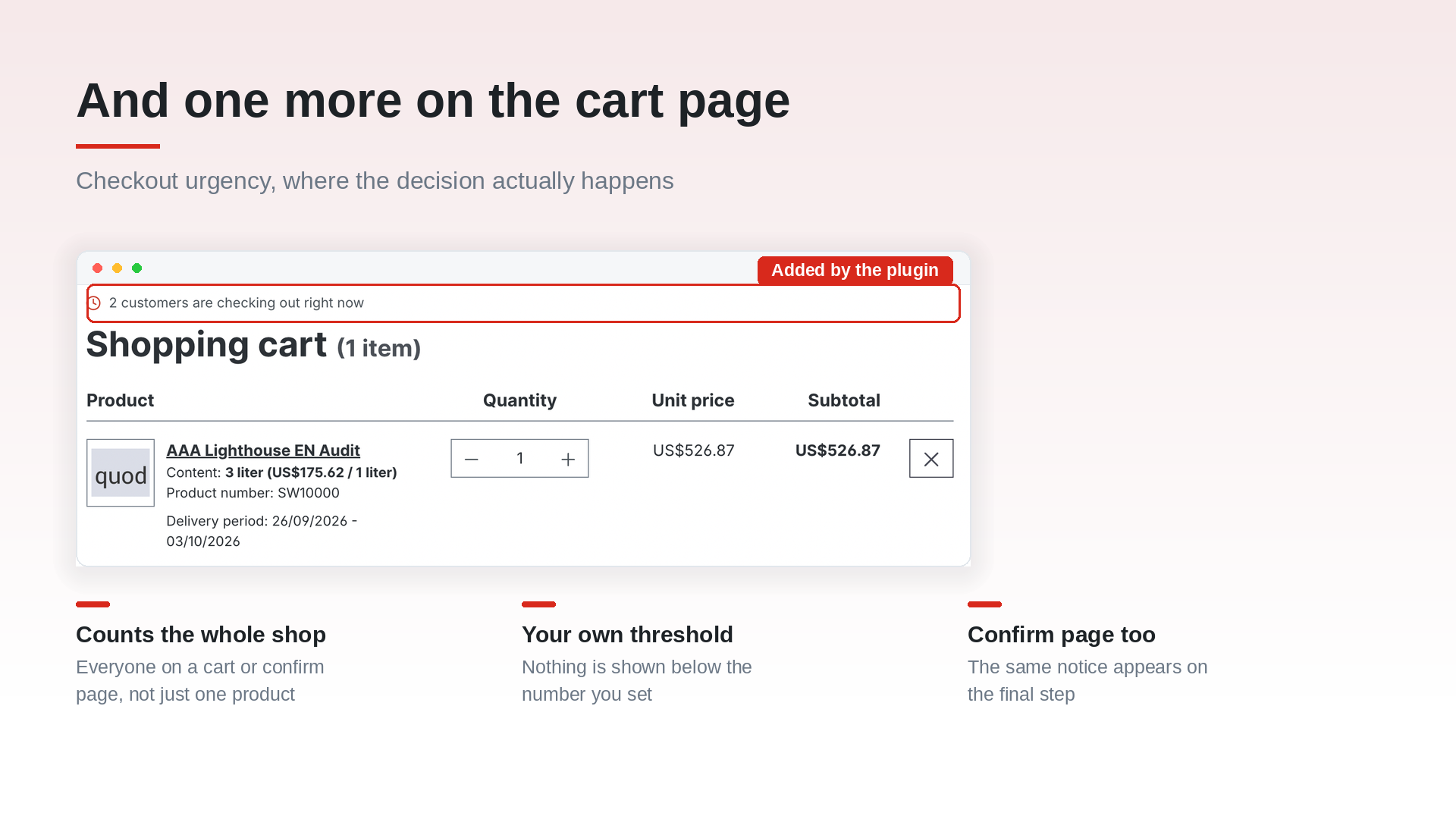This screenshot has height=819, width=1456.
Task: Click the bold subtotal US$526.87 value
Action: tap(838, 450)
